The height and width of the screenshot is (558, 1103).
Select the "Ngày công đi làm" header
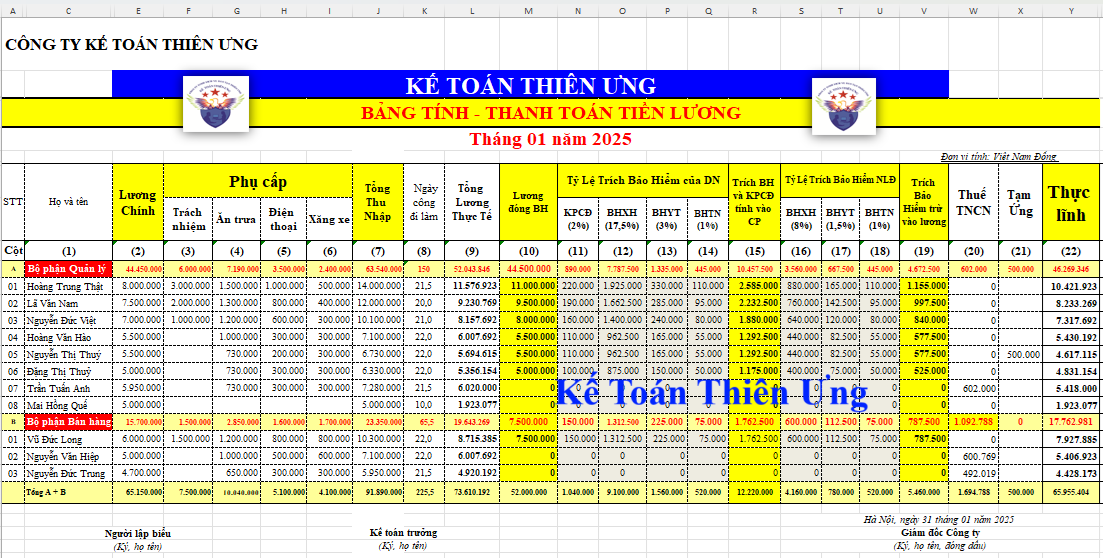424,202
